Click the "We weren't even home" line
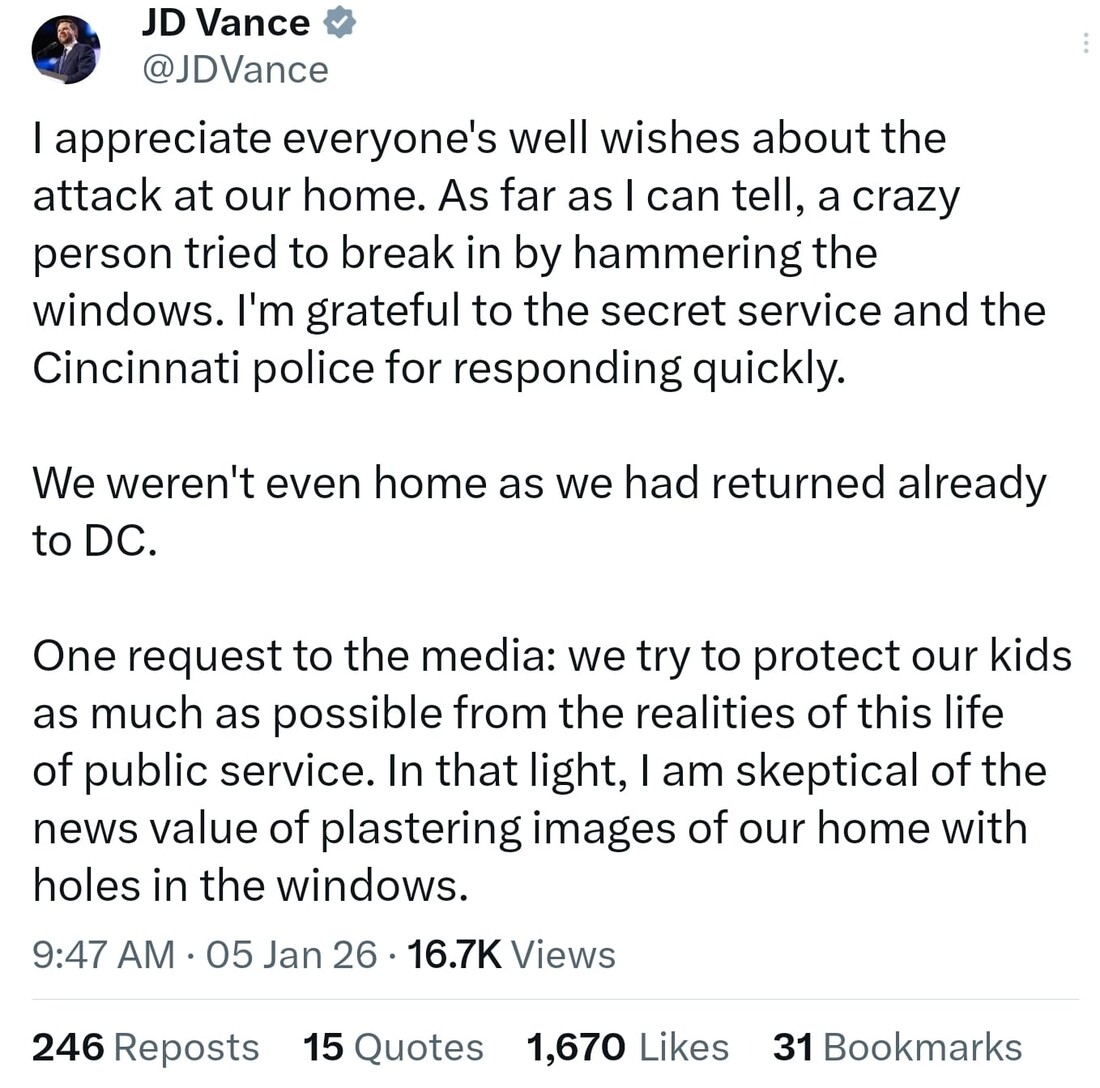This screenshot has height=1088, width=1100. point(539,484)
